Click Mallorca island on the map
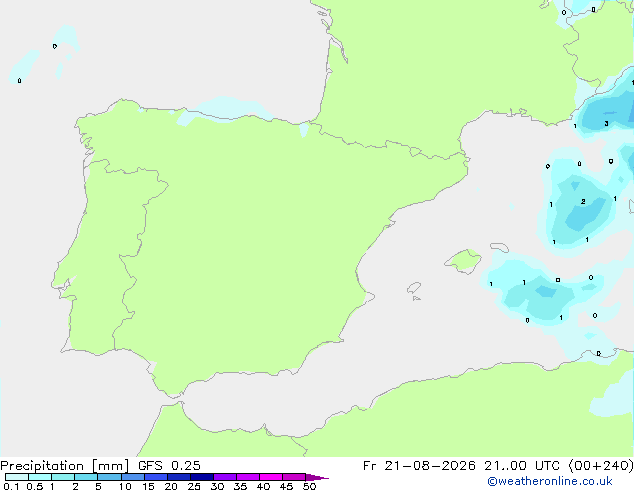Image resolution: width=634 pixels, height=490 pixels. (x=463, y=261)
